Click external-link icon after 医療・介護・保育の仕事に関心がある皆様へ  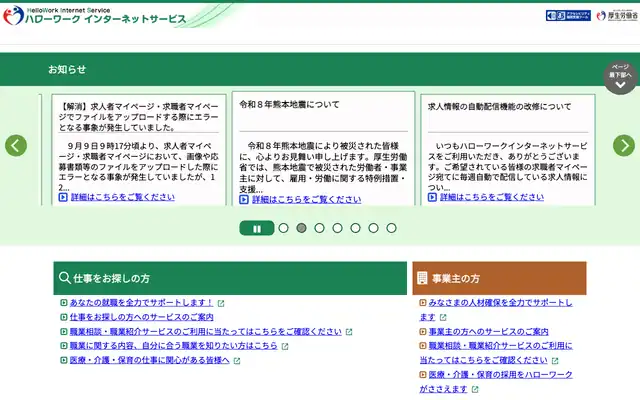[x=237, y=361]
